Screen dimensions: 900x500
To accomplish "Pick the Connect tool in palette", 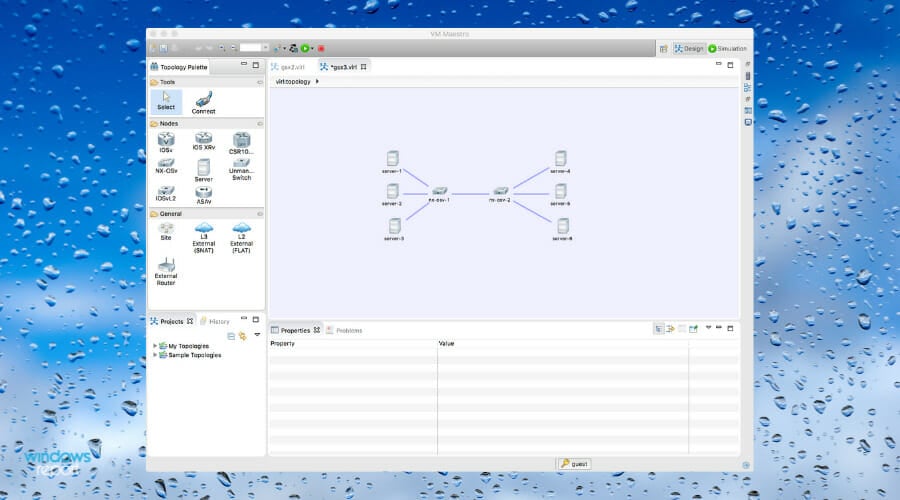I will click(203, 103).
